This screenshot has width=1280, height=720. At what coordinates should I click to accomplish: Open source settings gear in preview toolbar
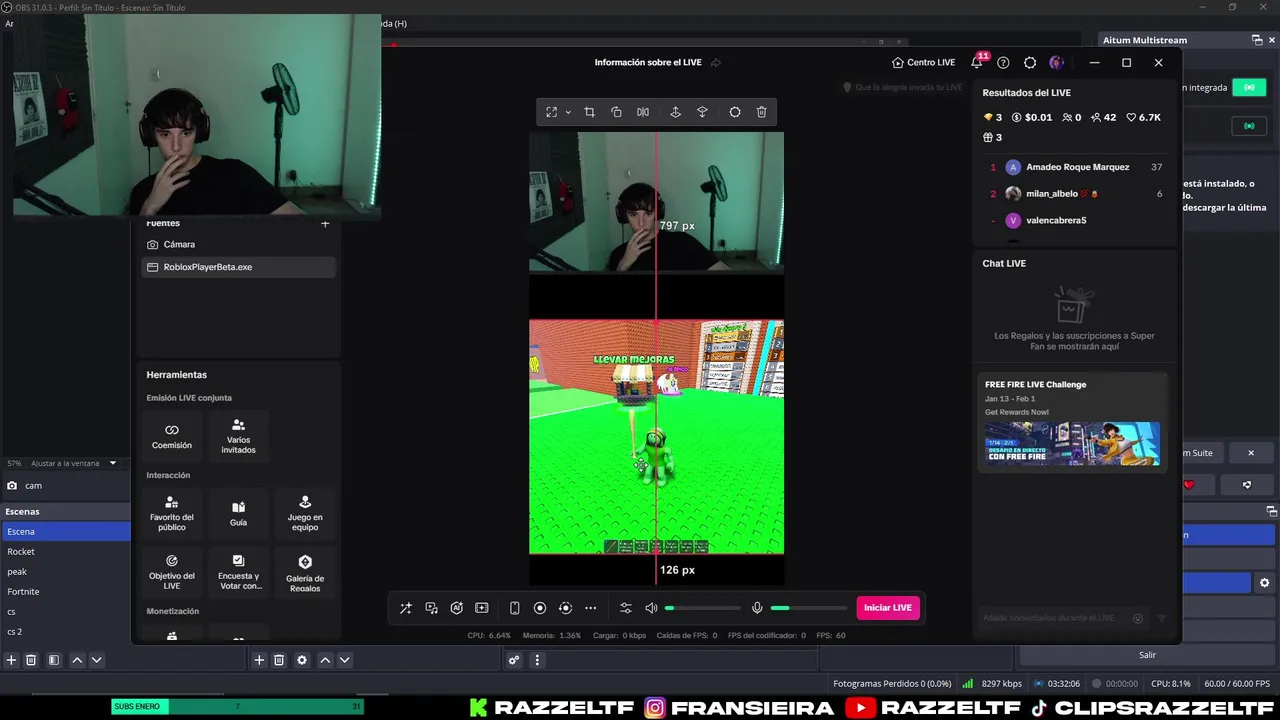click(x=735, y=112)
